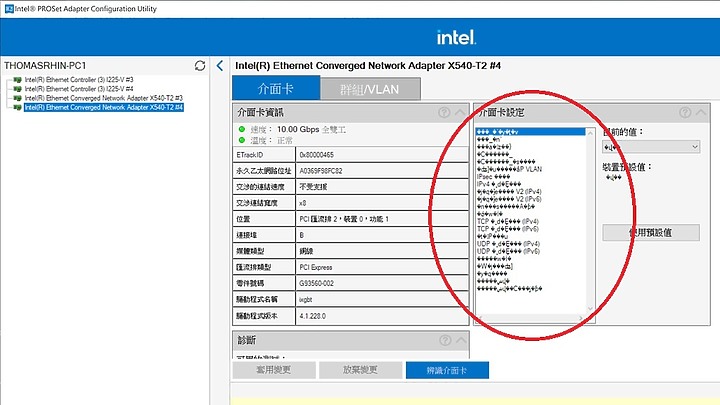Select the setting ending 'V2 (IPv6)'

coord(509,199)
